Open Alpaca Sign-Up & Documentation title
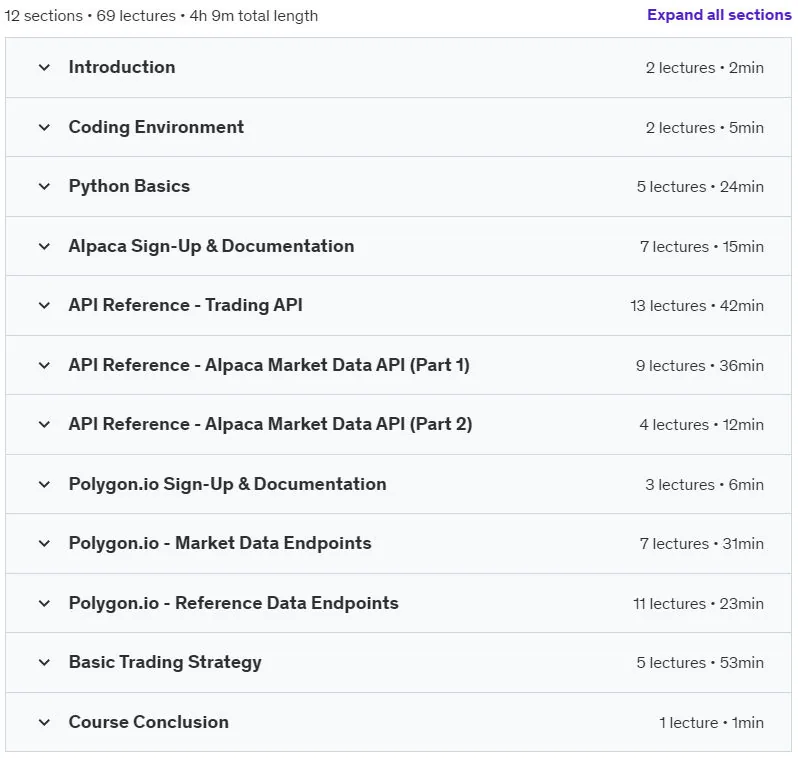Viewport: 798px width, 758px height. point(211,246)
